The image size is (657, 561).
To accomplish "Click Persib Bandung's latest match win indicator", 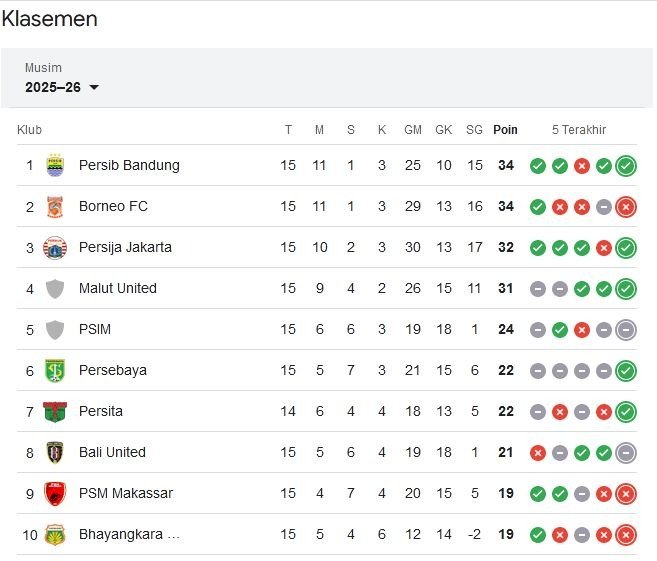I will (626, 166).
